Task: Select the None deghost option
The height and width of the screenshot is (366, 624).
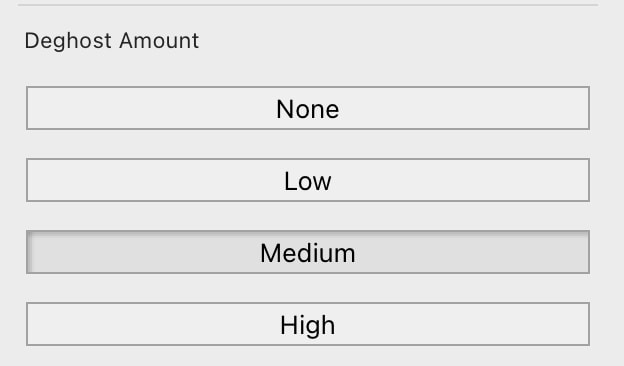Action: pos(308,108)
